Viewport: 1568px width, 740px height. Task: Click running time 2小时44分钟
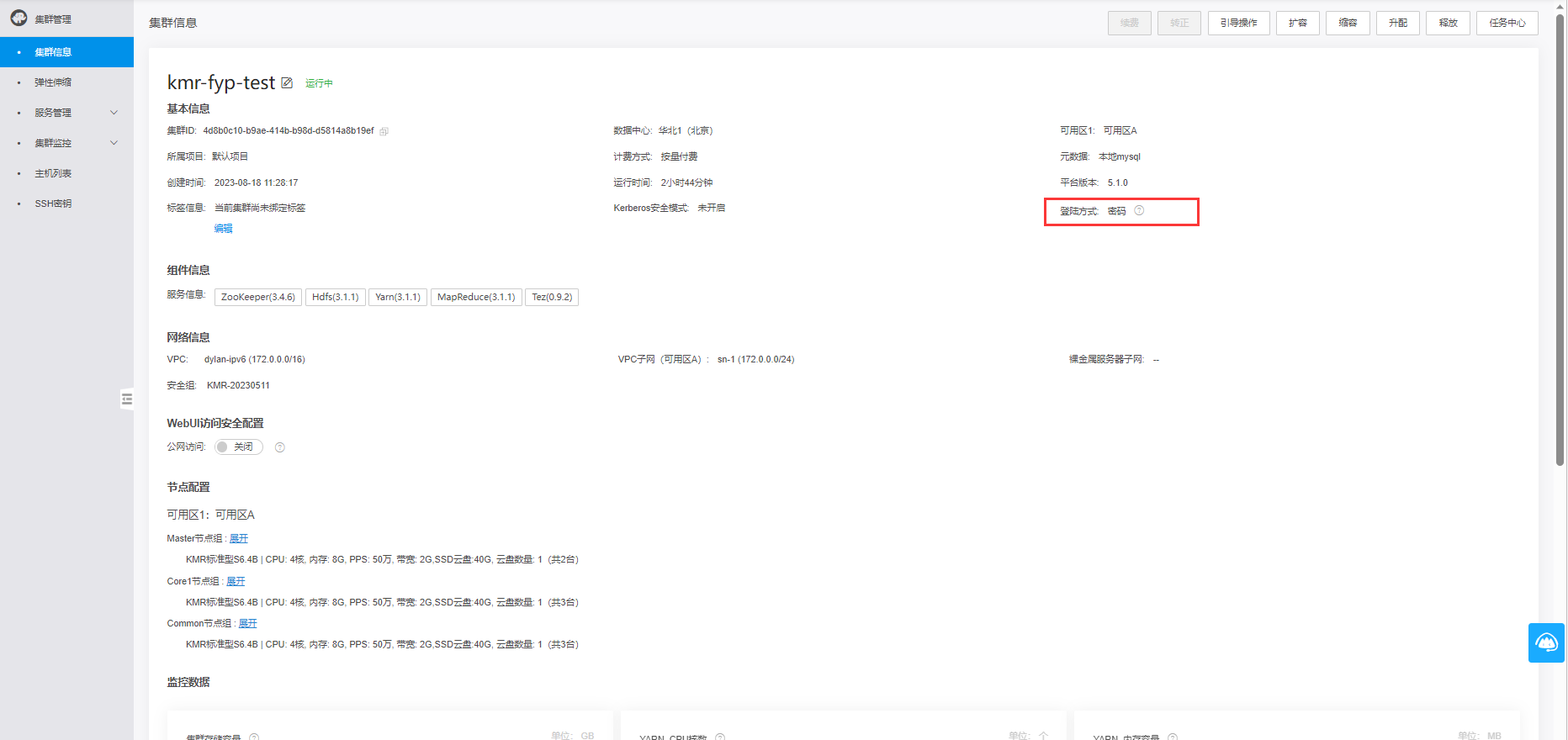click(687, 182)
